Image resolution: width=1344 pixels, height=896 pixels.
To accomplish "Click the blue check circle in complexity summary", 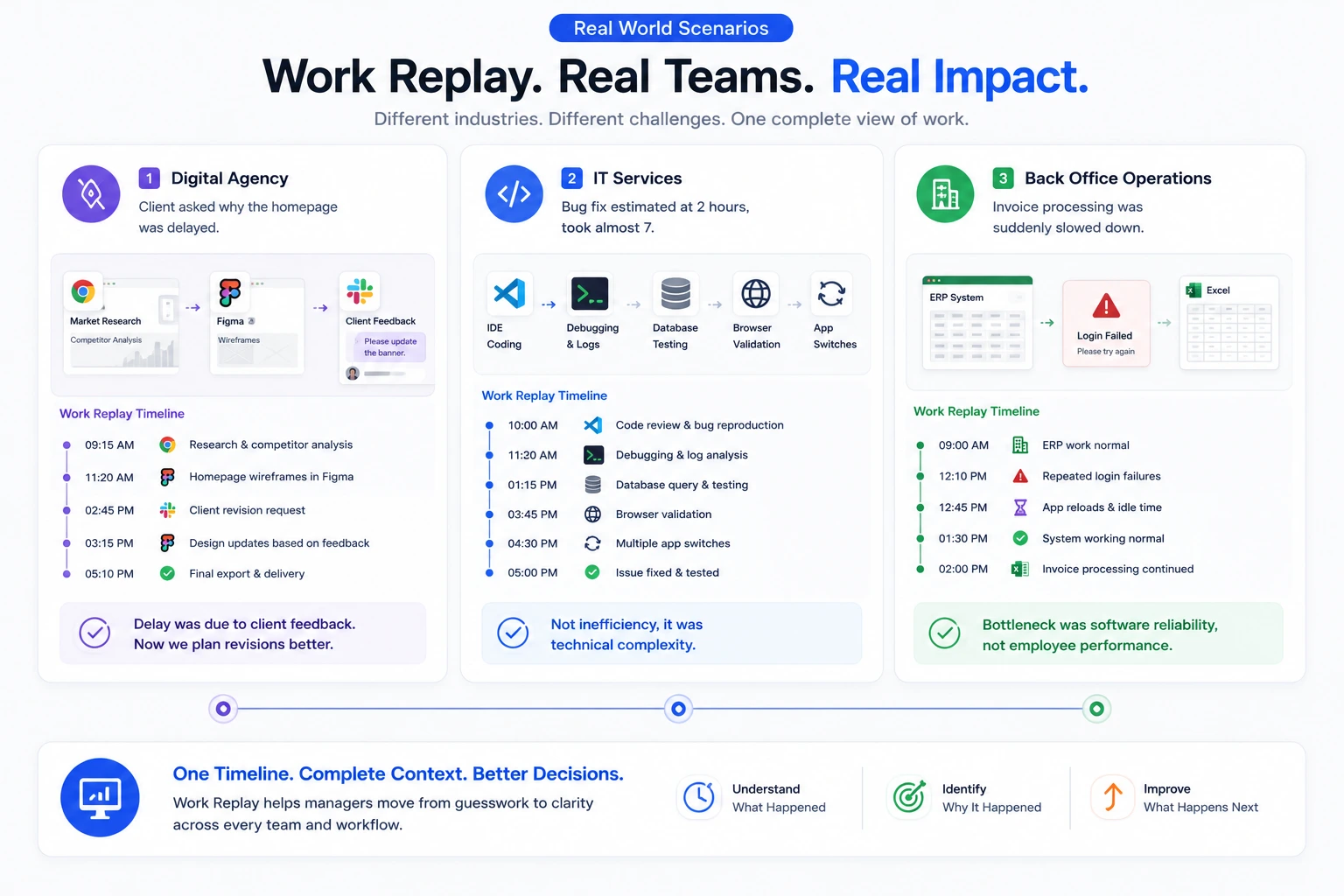I will 513,633.
